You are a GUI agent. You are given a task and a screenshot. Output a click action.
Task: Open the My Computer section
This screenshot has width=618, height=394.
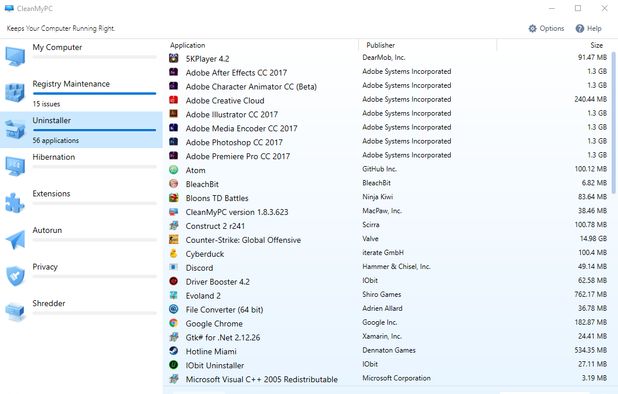pyautogui.click(x=81, y=56)
